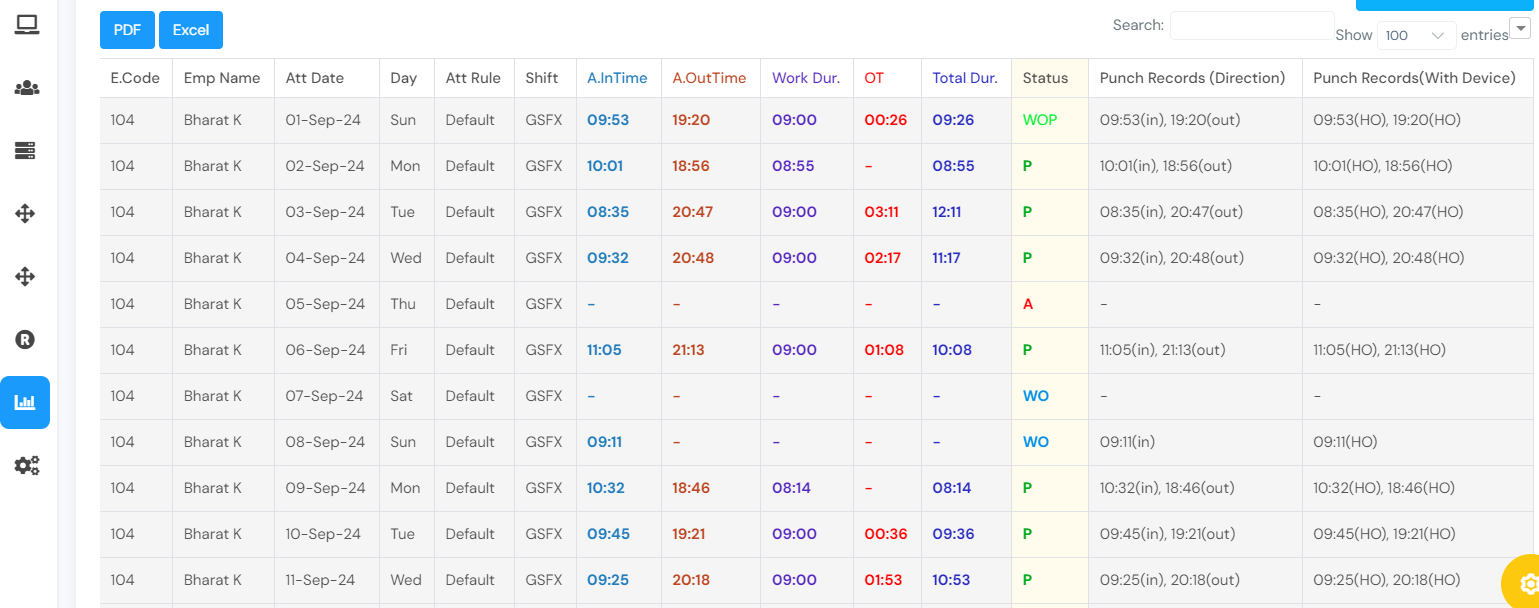
Task: Select the circled R icon in sidebar
Action: [26, 340]
